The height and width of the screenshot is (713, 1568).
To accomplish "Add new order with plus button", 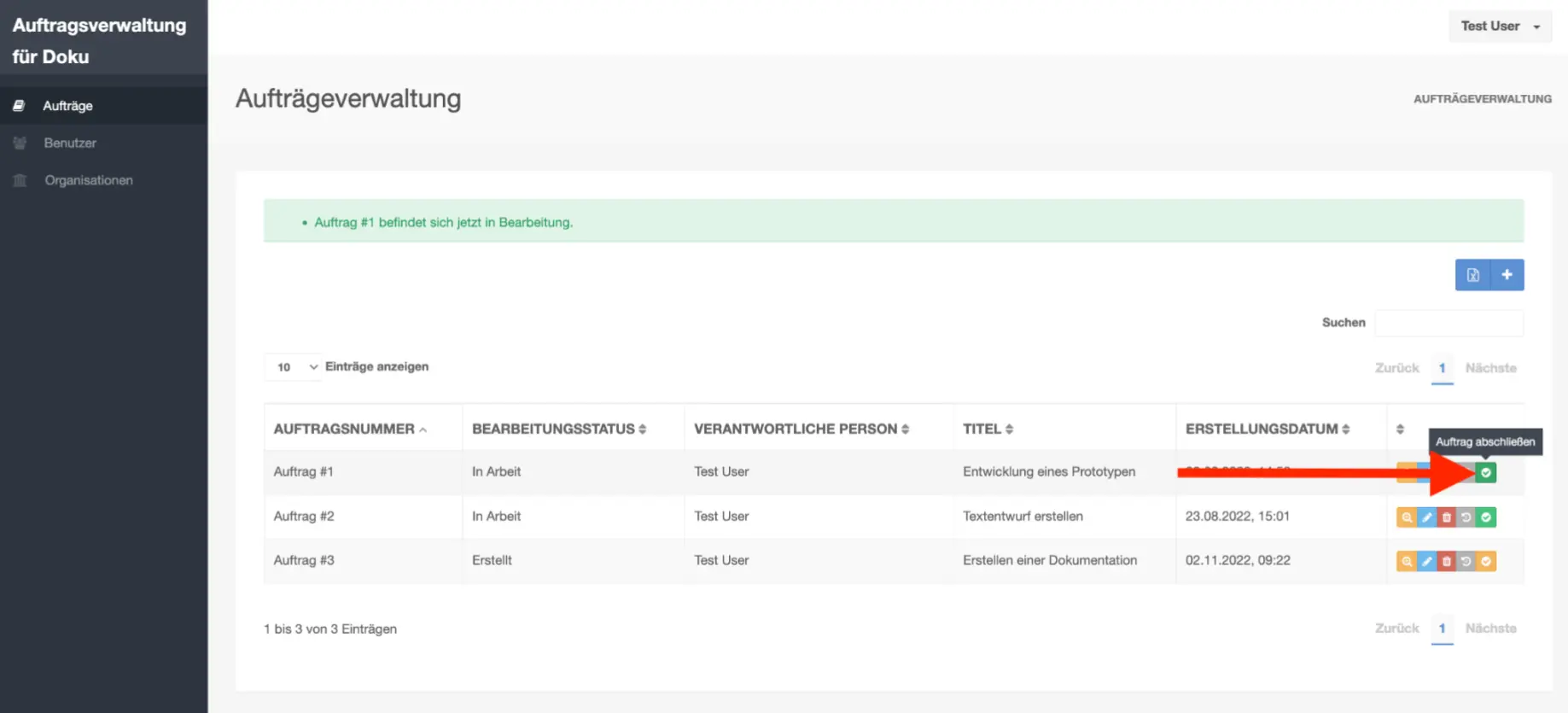I will click(1507, 275).
